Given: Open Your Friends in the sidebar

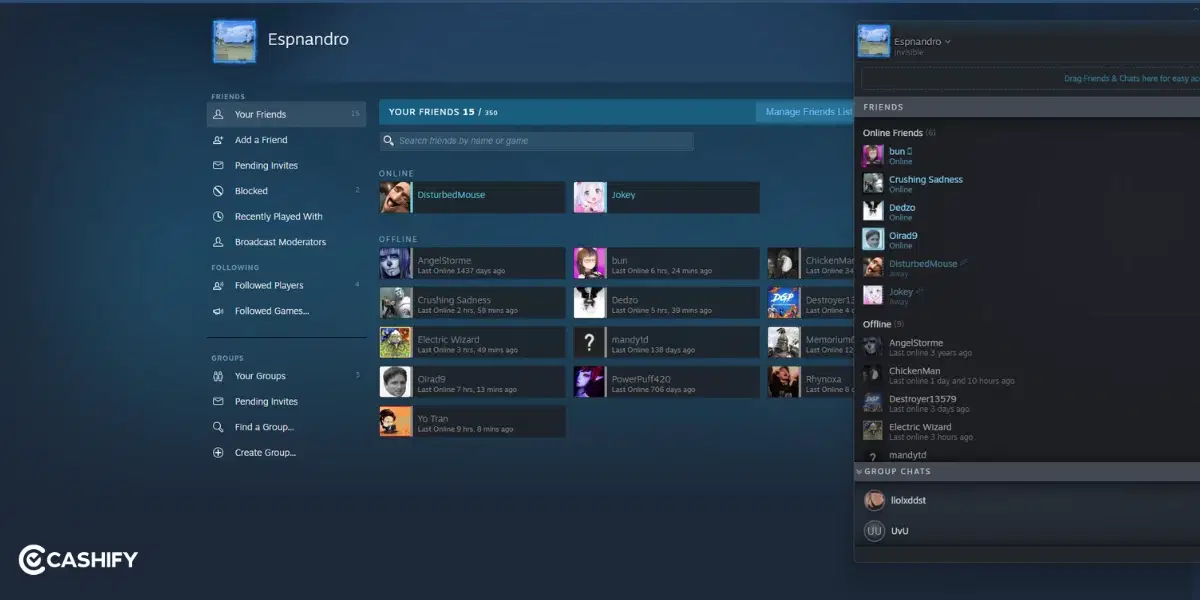Looking at the screenshot, I should [x=286, y=114].
